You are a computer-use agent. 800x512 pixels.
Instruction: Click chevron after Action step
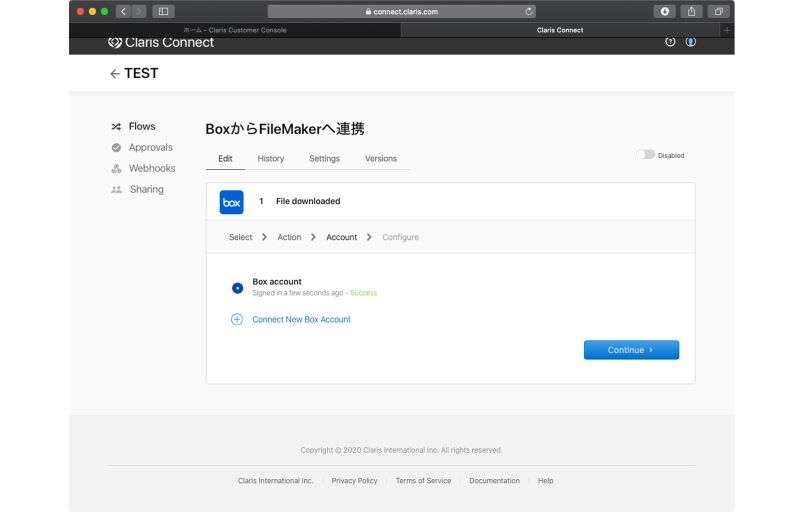[313, 237]
